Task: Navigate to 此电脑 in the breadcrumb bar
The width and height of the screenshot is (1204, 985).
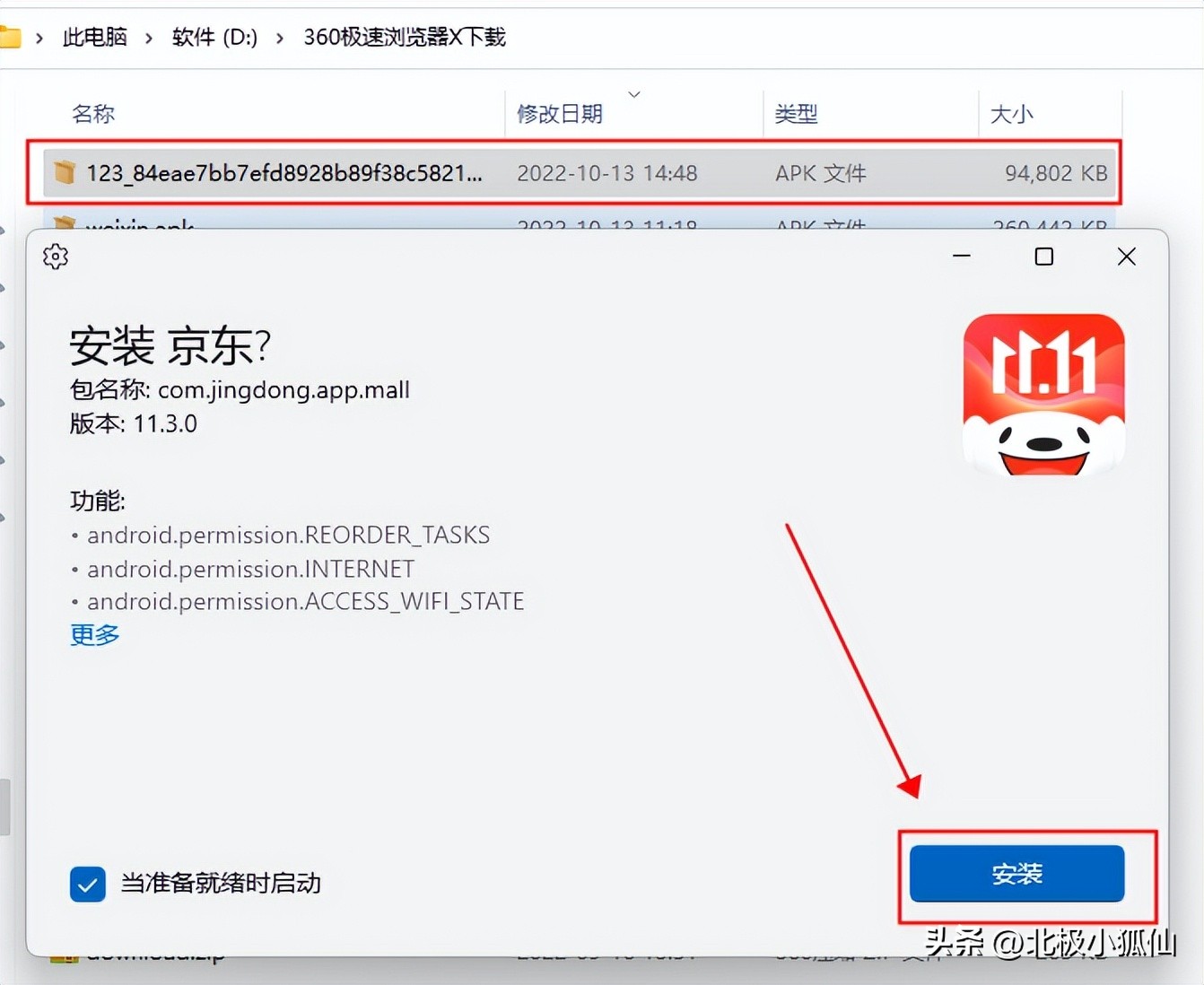Action: 94,37
